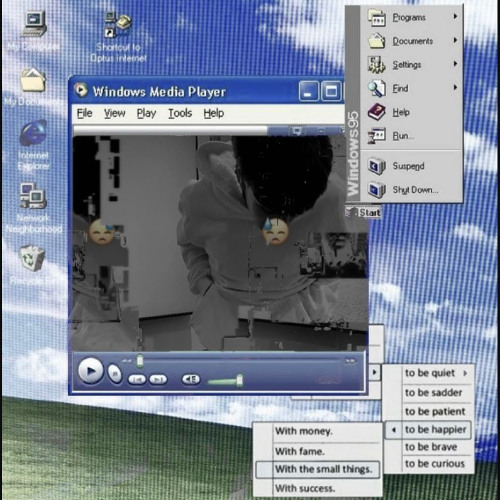
Task: Click the Media Player seek bar handle
Action: [x=140, y=361]
